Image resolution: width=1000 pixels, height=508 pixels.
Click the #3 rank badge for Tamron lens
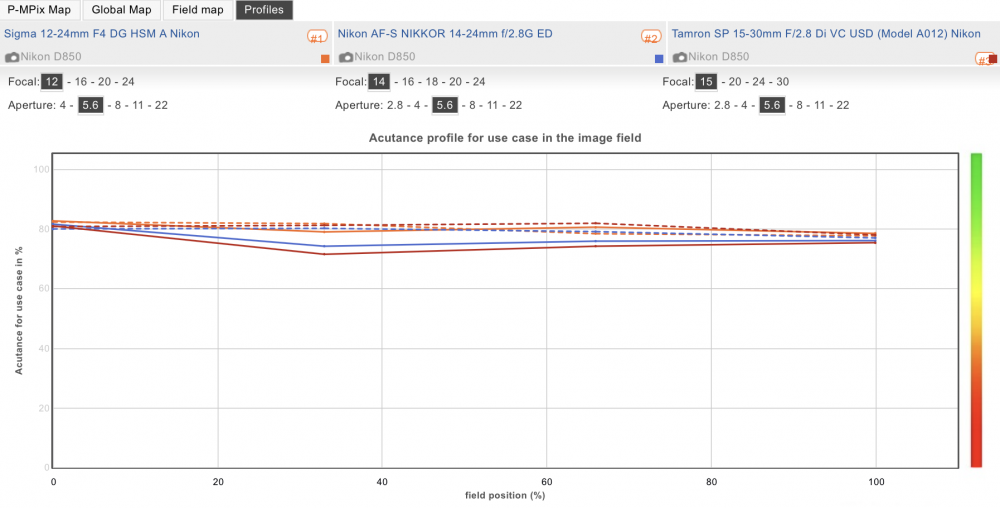[983, 60]
